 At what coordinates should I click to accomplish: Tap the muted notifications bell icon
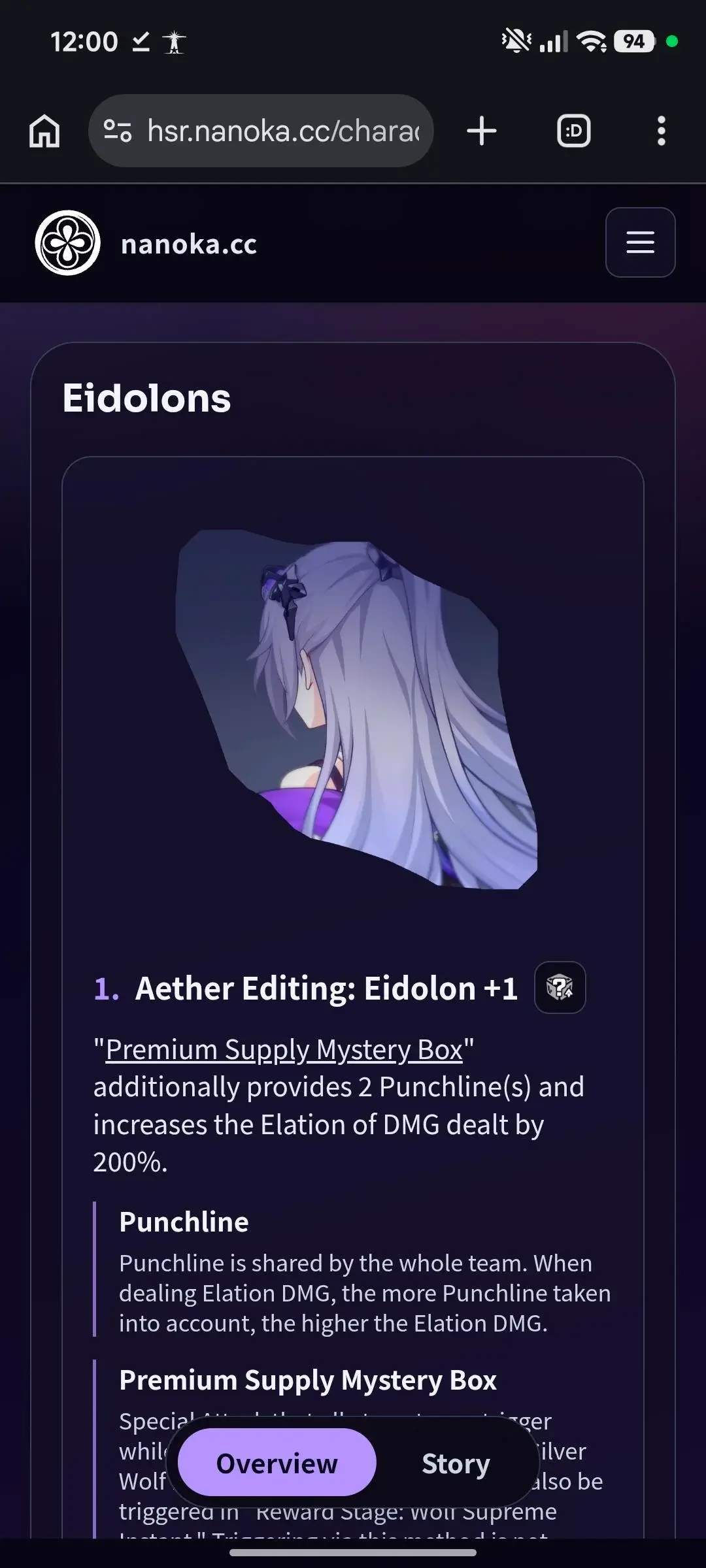point(516,41)
